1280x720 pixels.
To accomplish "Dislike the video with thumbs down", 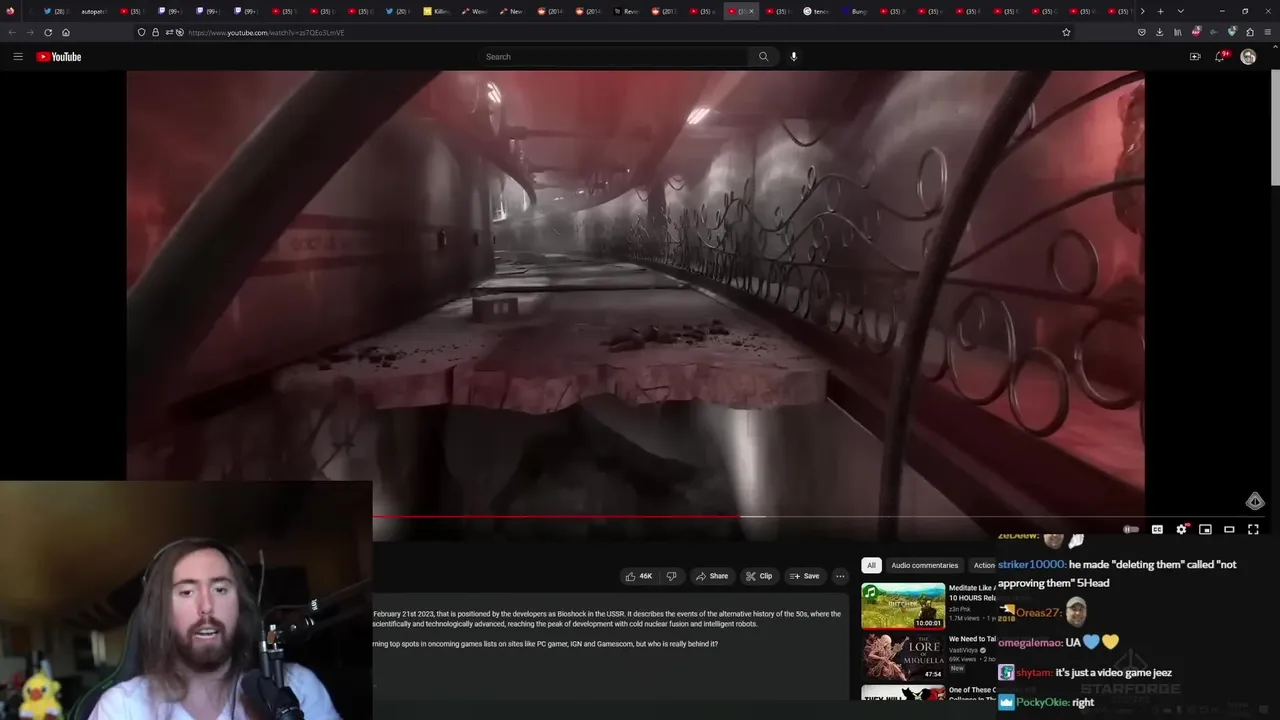I will click(671, 576).
